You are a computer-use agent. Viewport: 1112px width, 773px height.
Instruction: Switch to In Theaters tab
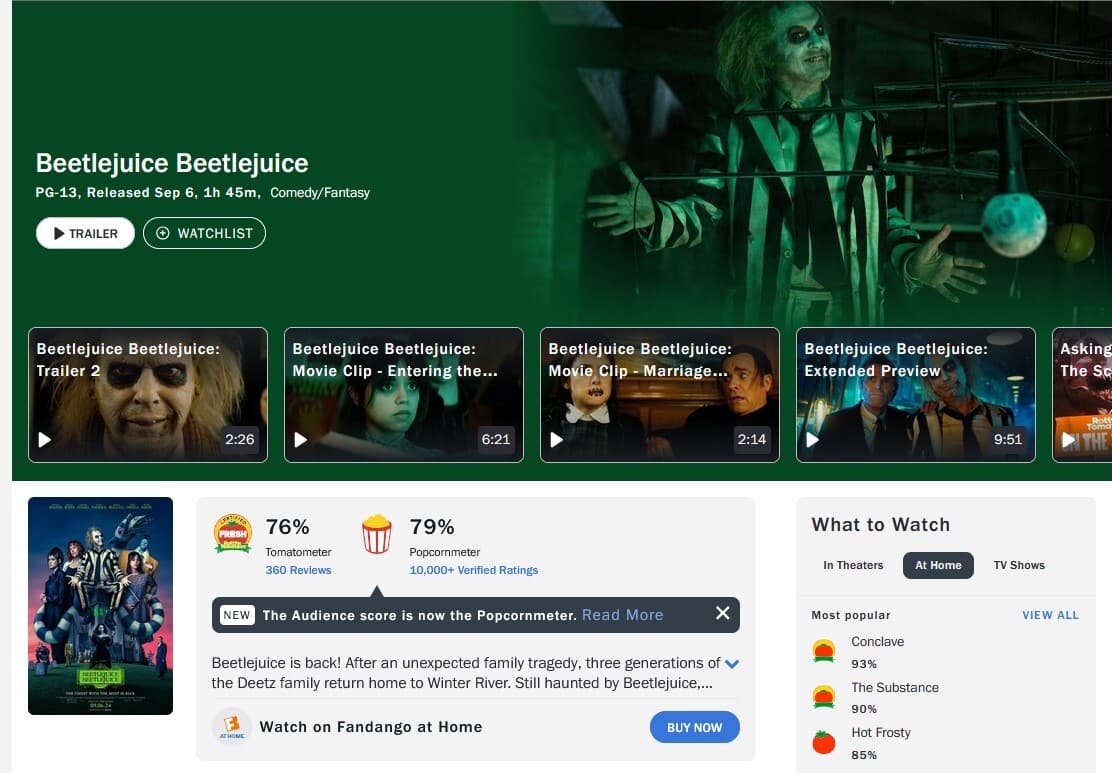tap(853, 565)
